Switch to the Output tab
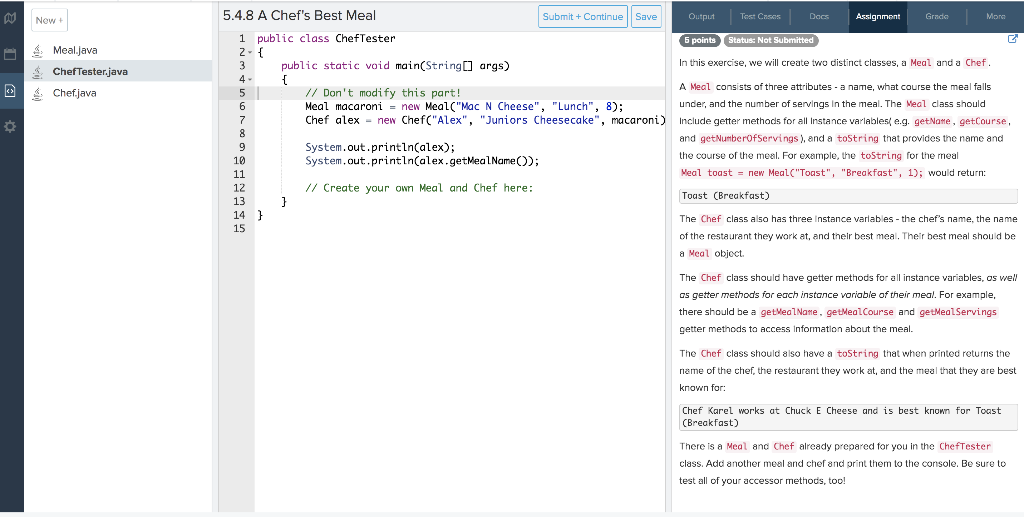Viewport: 1024px width, 517px height. 701,16
